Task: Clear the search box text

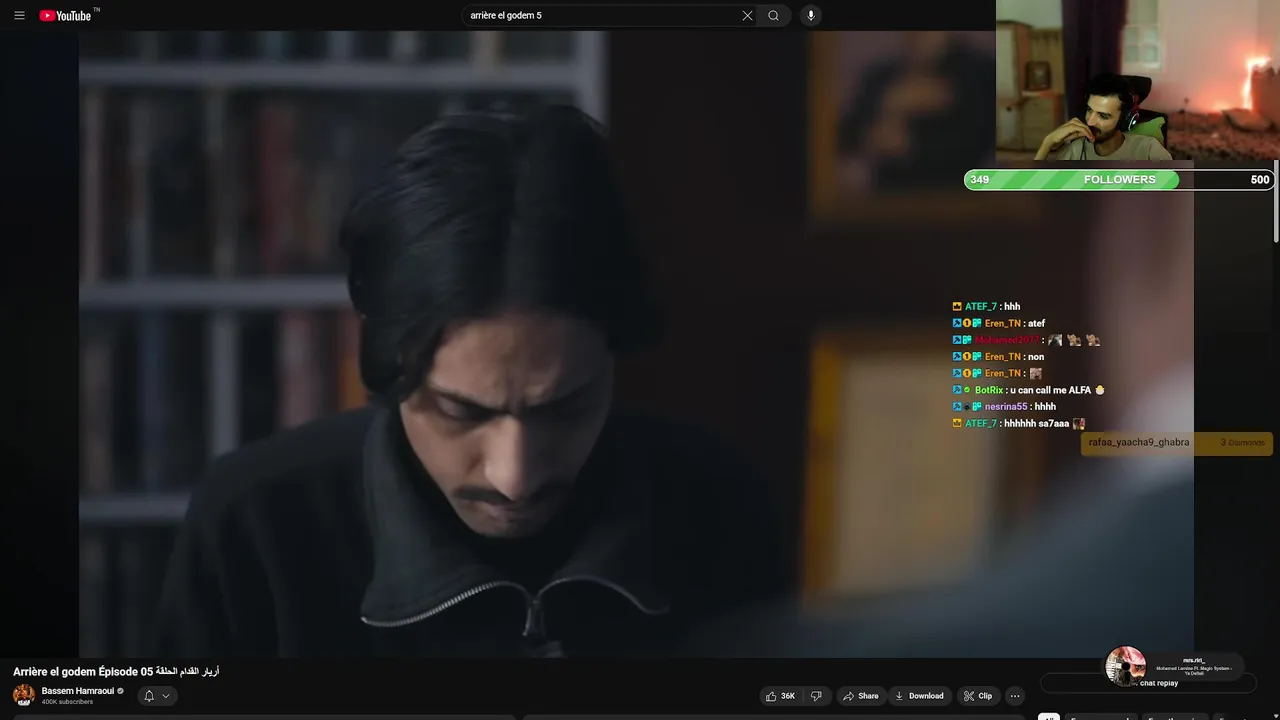Action: pos(747,15)
